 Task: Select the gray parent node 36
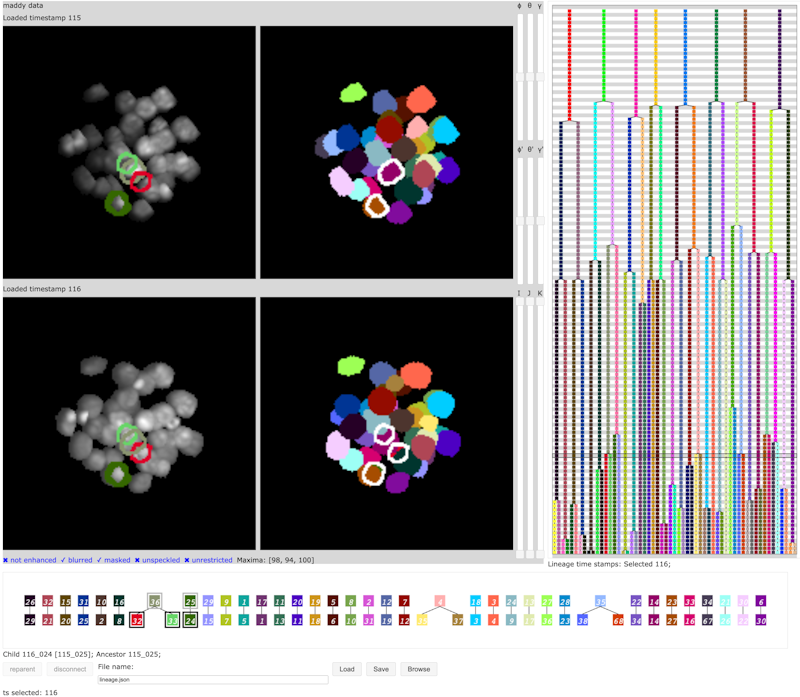tap(155, 602)
